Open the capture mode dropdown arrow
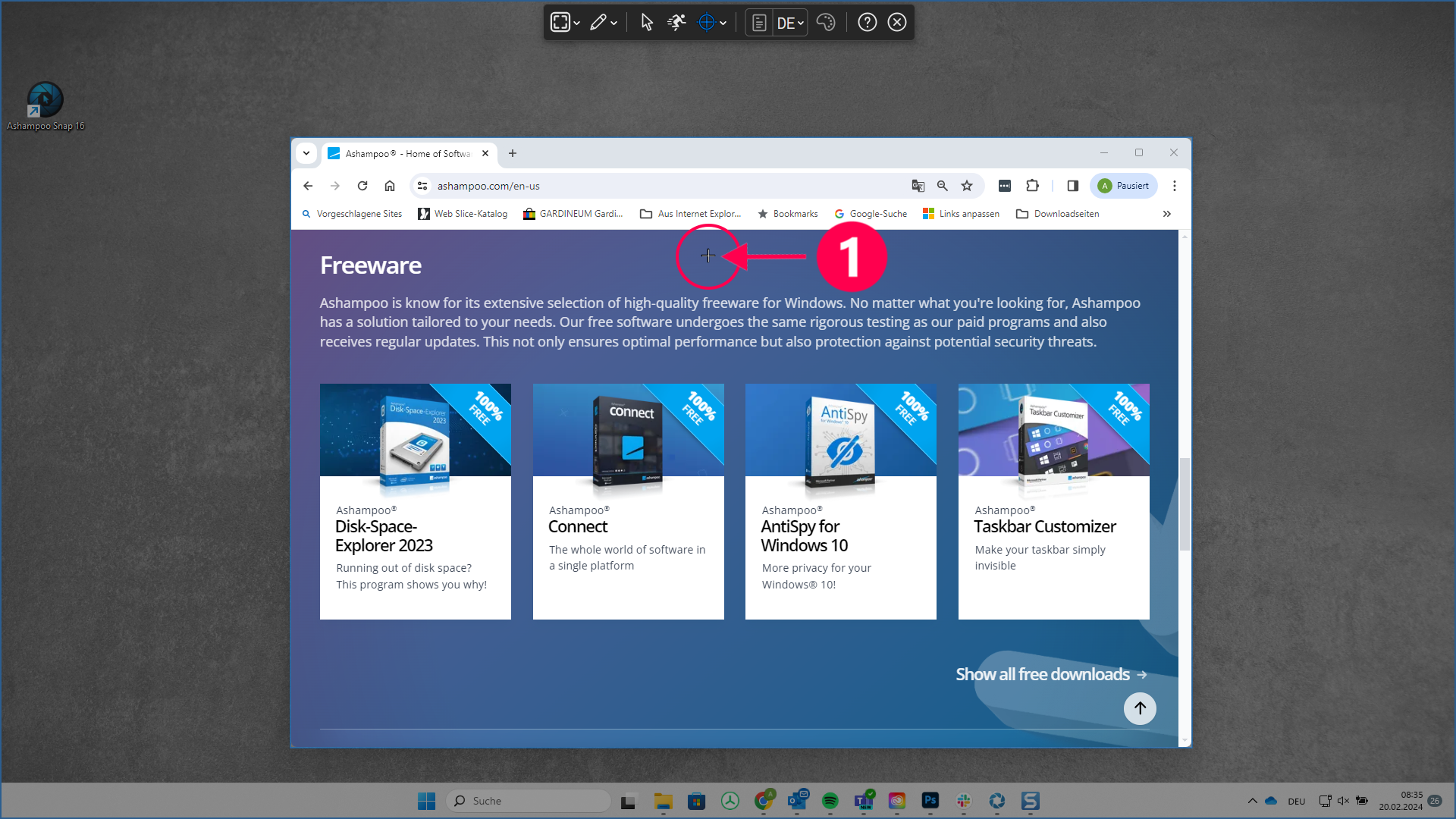The height and width of the screenshot is (819, 1456). tap(577, 23)
